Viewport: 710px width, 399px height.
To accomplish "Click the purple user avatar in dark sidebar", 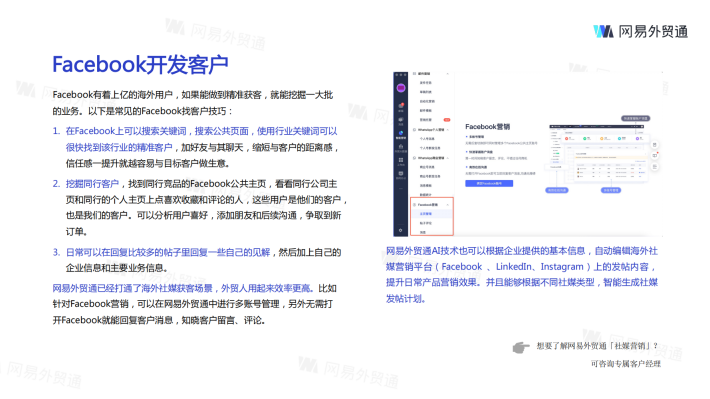I will tap(401, 88).
